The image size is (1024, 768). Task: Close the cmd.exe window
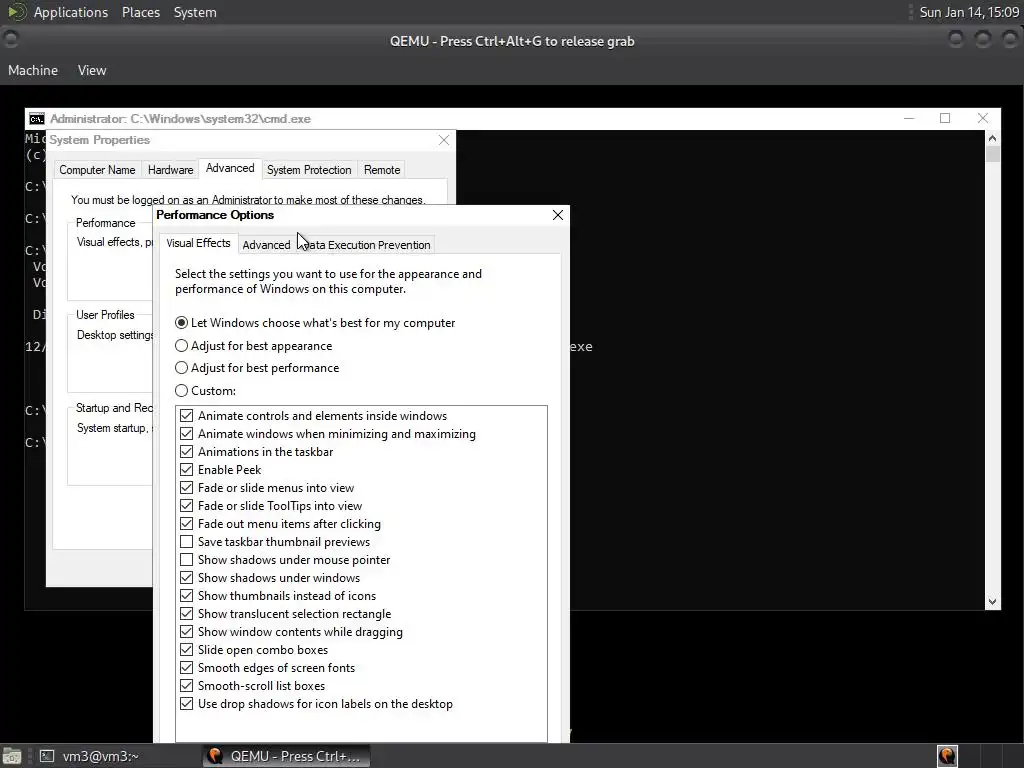[982, 118]
